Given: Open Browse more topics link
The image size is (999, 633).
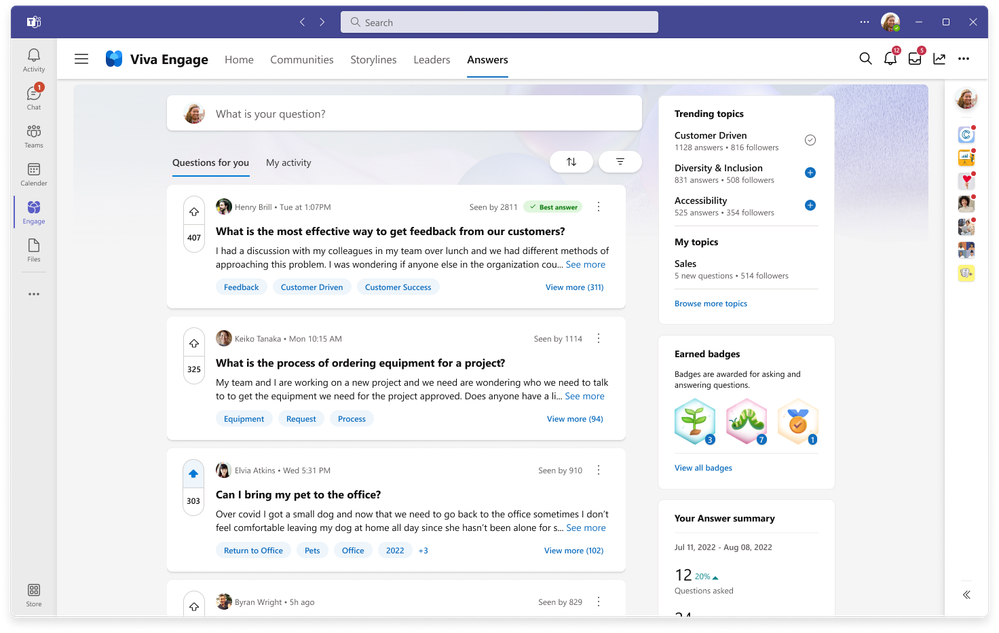Looking at the screenshot, I should [710, 304].
